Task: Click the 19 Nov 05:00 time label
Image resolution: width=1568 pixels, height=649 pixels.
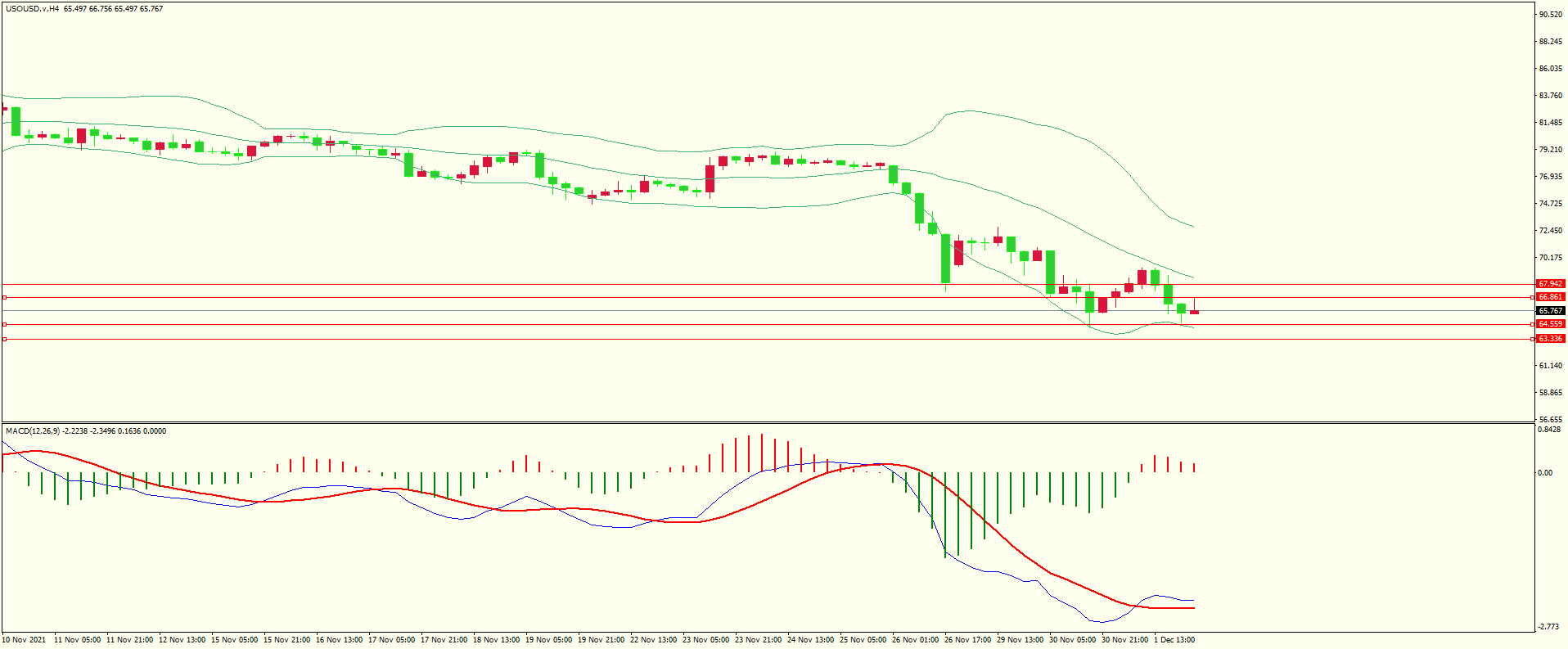Action: coord(549,640)
